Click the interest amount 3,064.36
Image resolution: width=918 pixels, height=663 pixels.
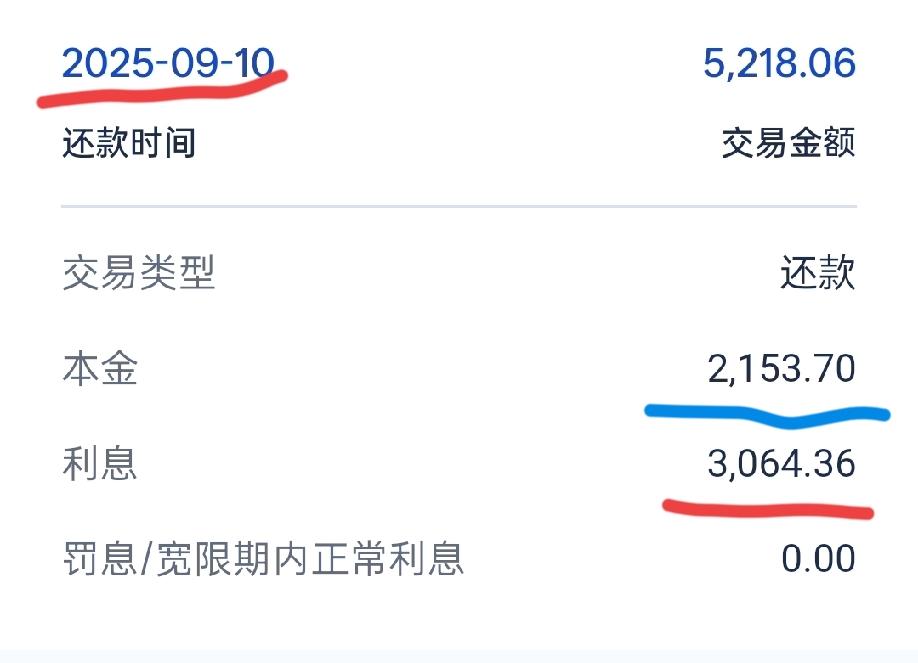coord(780,464)
